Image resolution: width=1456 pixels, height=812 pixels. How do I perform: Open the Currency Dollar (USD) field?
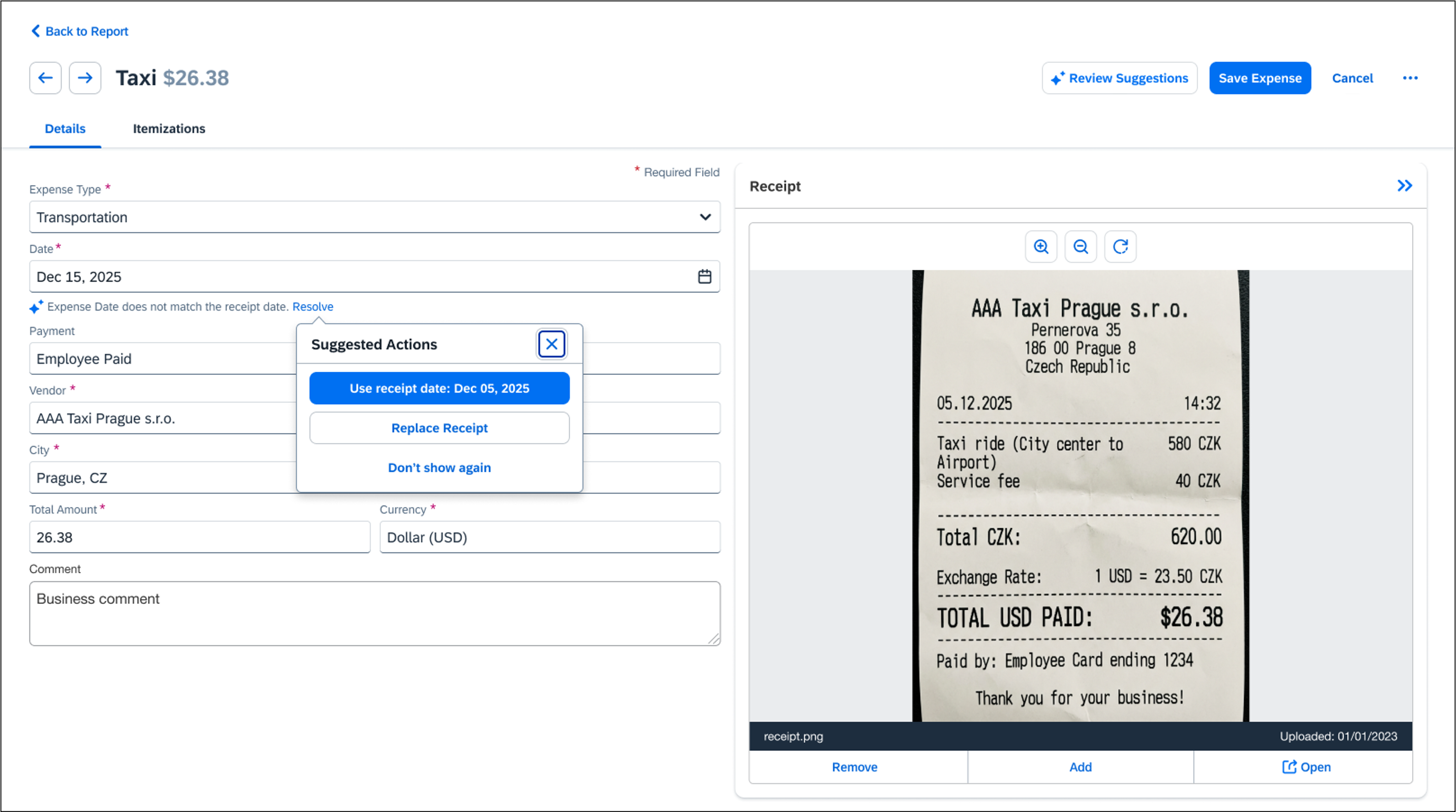[x=549, y=537]
